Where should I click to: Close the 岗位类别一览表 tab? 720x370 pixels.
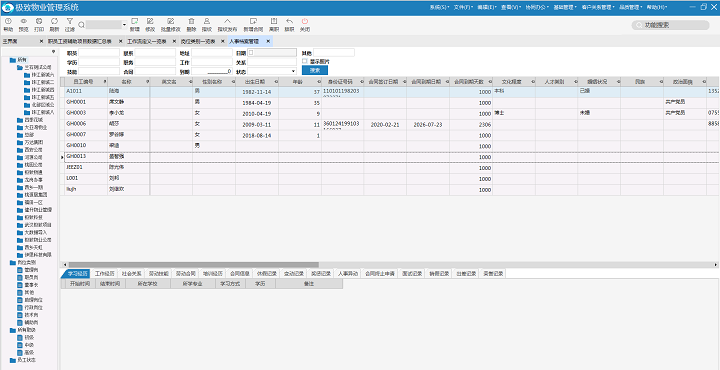[224, 41]
